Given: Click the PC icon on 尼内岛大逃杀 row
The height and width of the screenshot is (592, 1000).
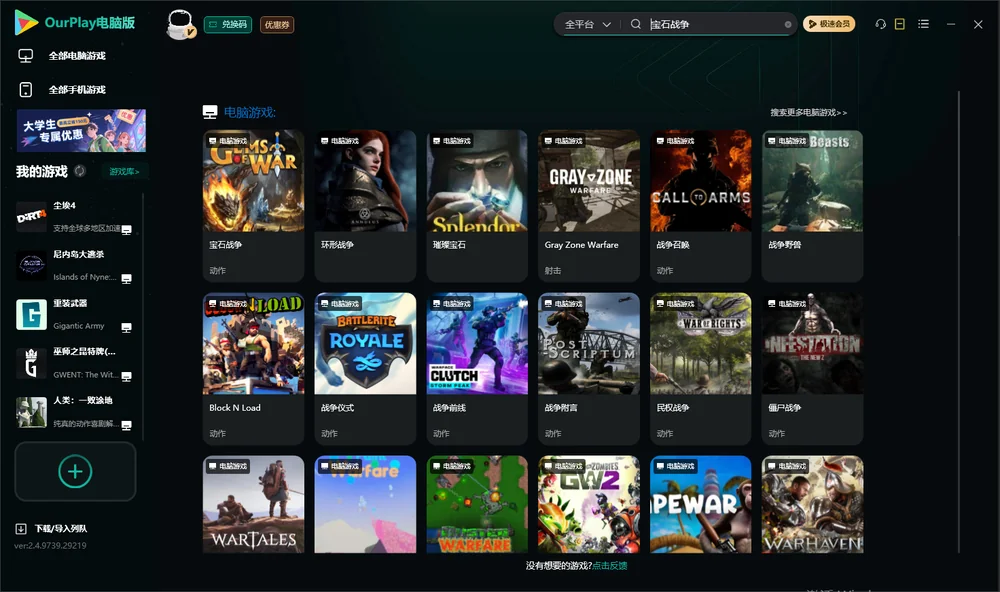Looking at the screenshot, I should [126, 279].
